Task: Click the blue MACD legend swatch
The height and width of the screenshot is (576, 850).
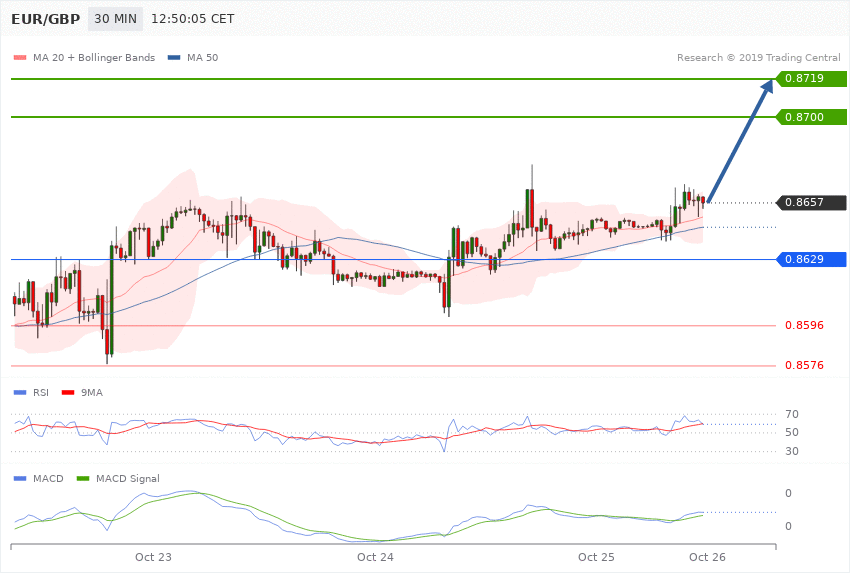Action: (20, 479)
